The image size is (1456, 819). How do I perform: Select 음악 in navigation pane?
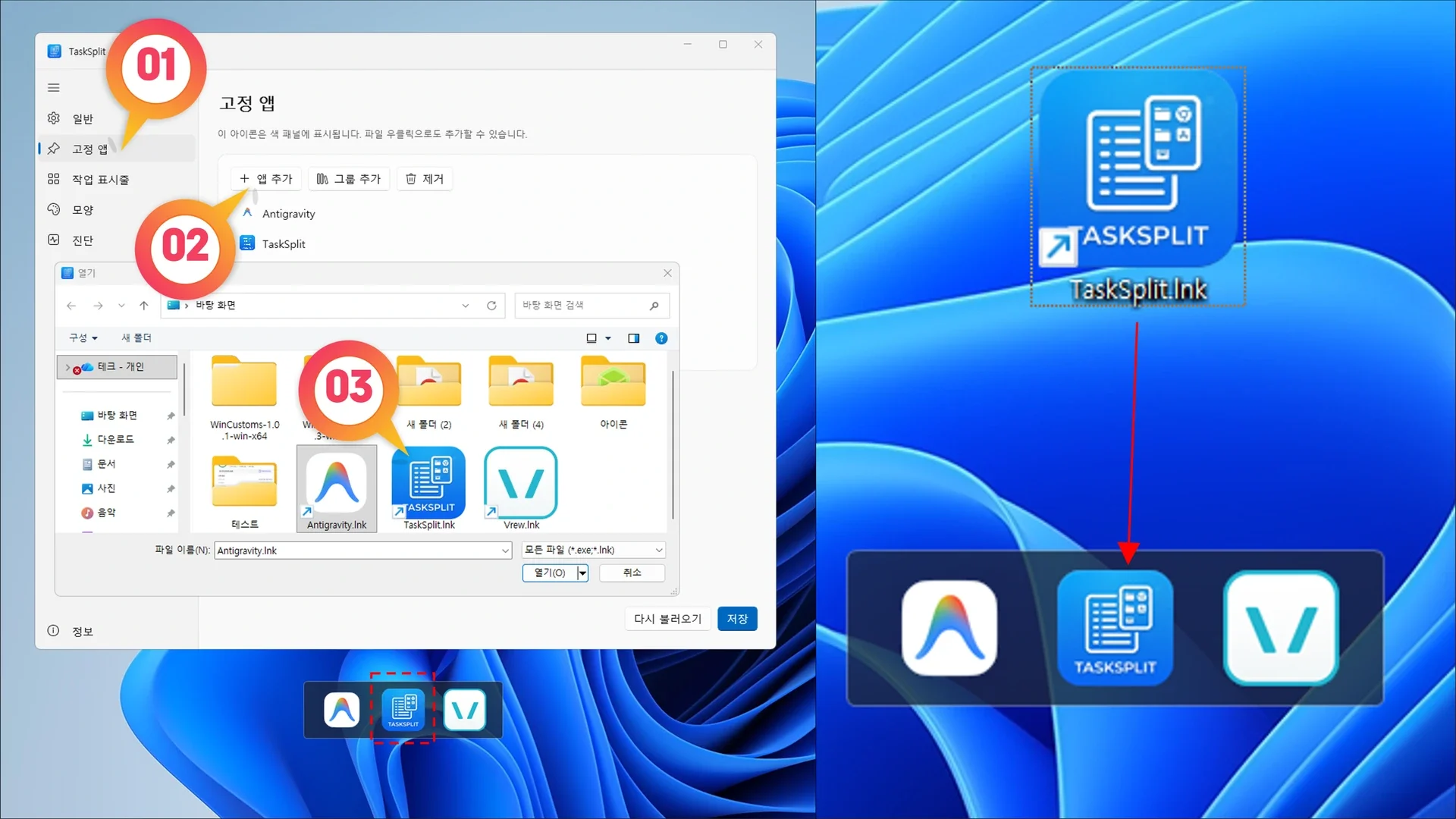click(107, 513)
